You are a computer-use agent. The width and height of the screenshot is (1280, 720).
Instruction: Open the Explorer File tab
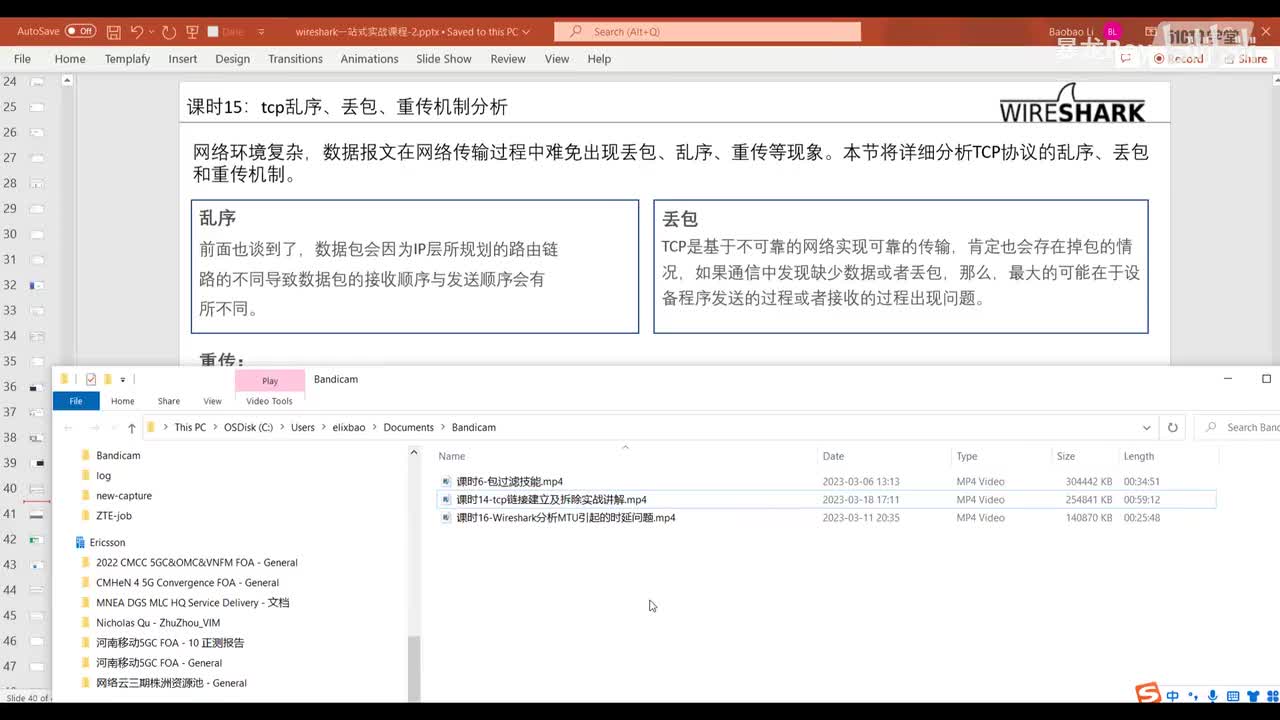coord(76,401)
